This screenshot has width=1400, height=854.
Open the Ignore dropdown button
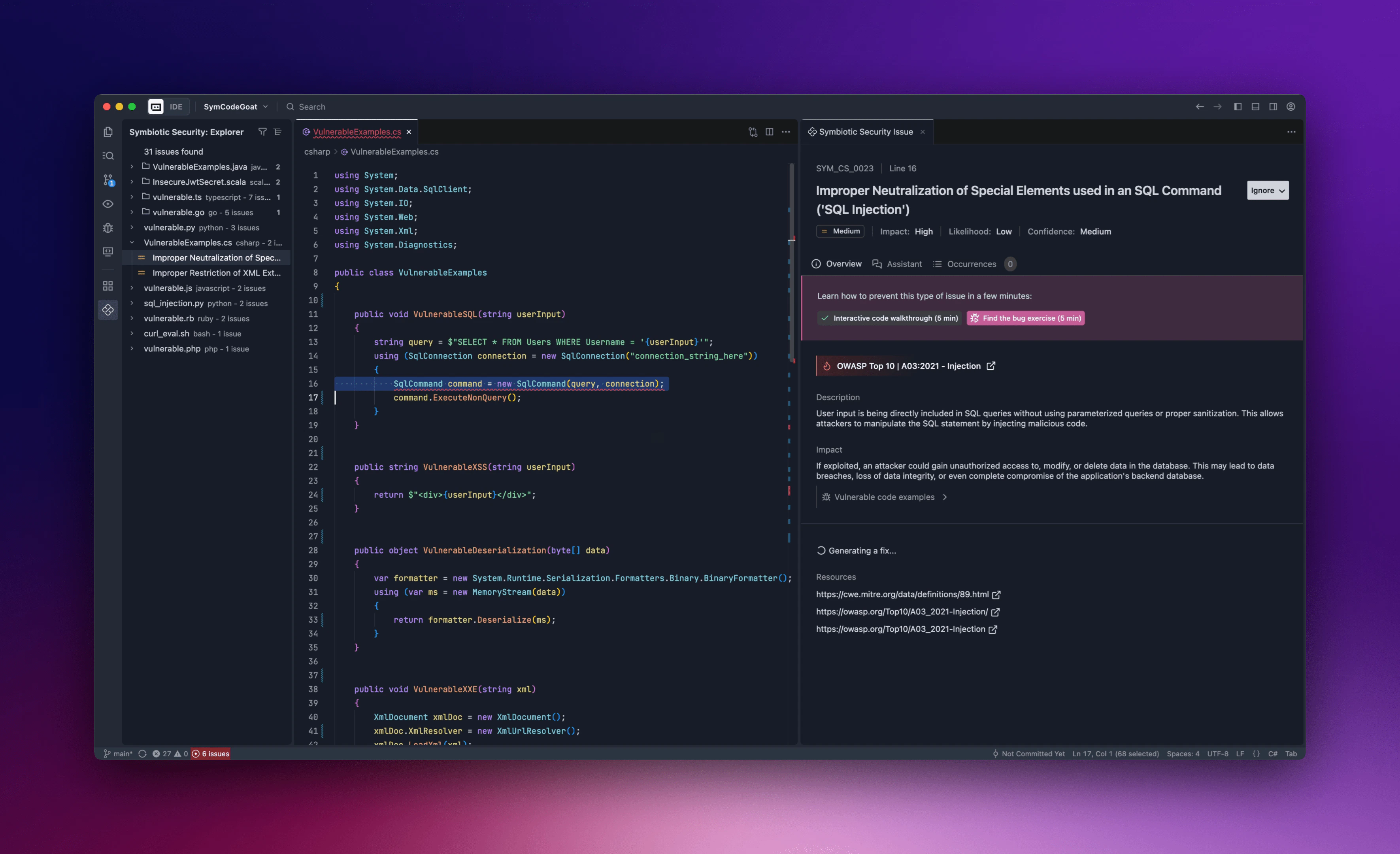(1268, 190)
